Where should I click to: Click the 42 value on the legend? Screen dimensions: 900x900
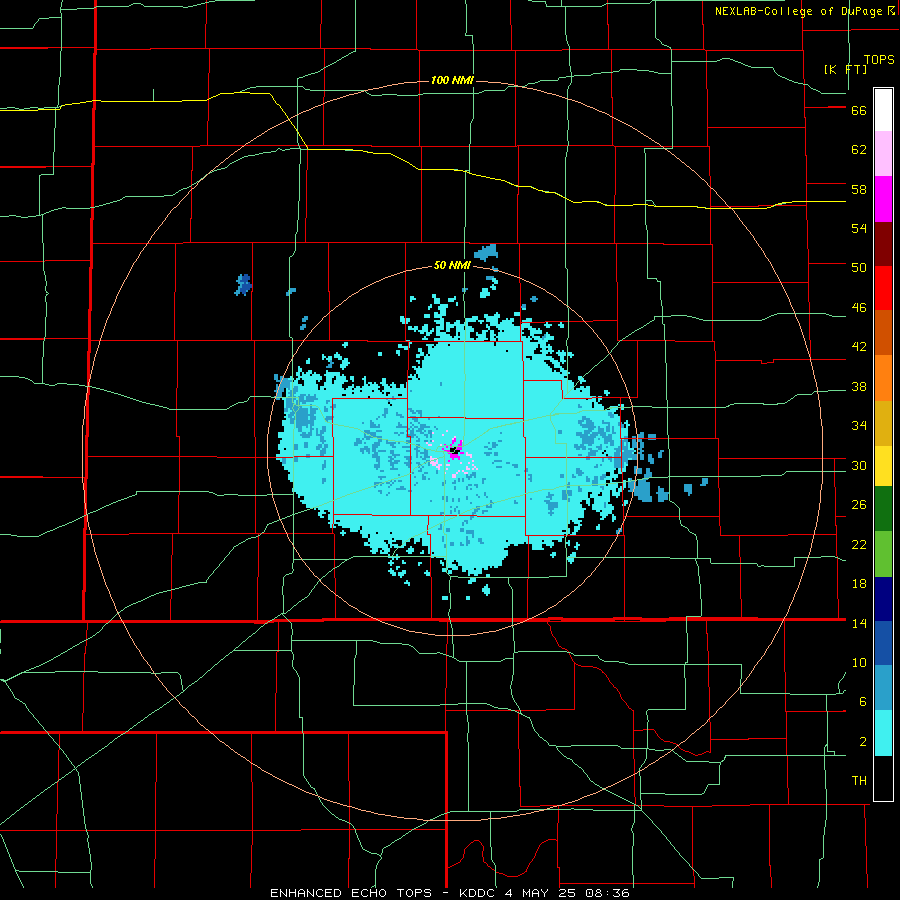click(859, 347)
